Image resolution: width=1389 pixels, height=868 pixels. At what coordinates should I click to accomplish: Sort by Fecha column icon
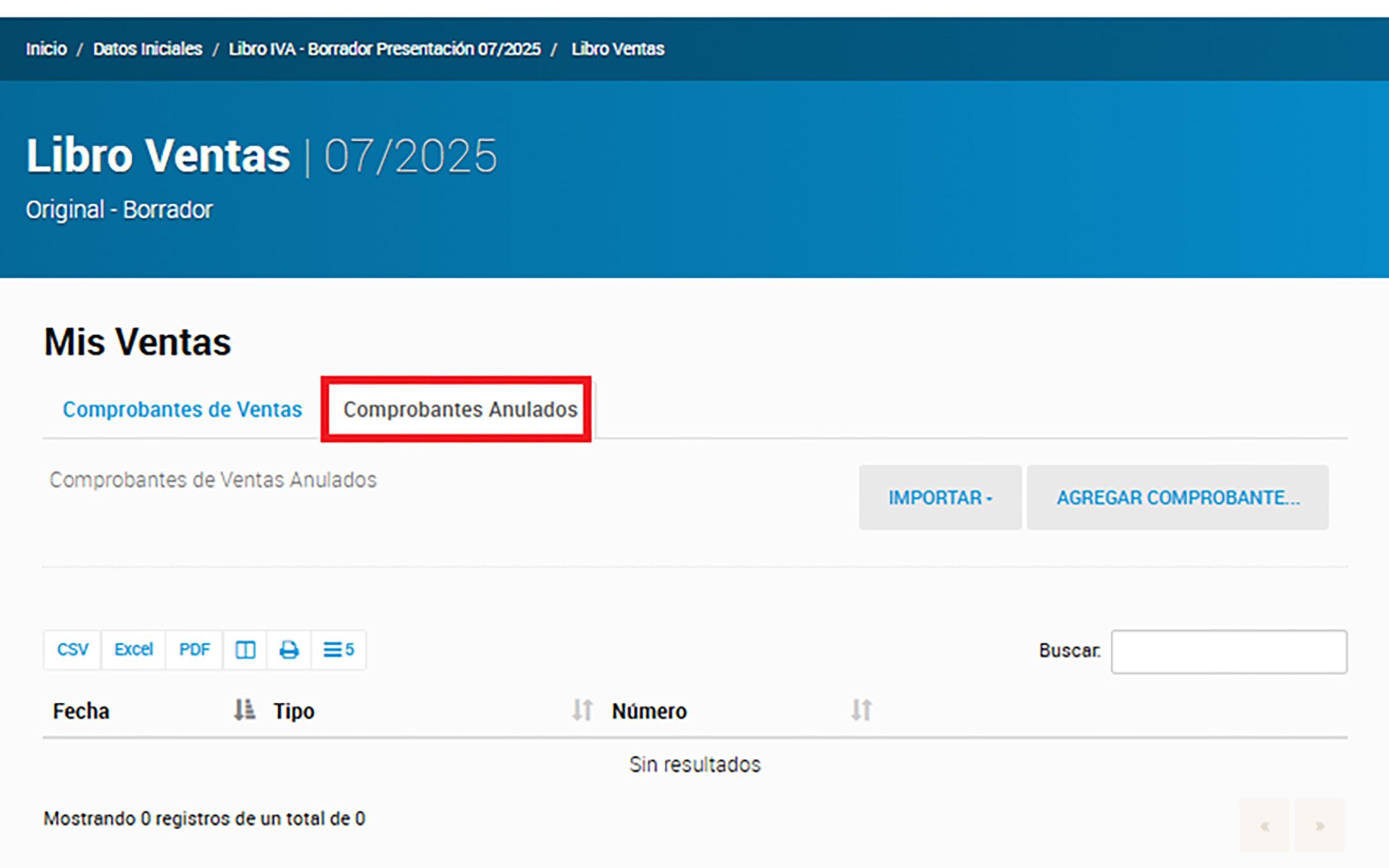pos(244,710)
